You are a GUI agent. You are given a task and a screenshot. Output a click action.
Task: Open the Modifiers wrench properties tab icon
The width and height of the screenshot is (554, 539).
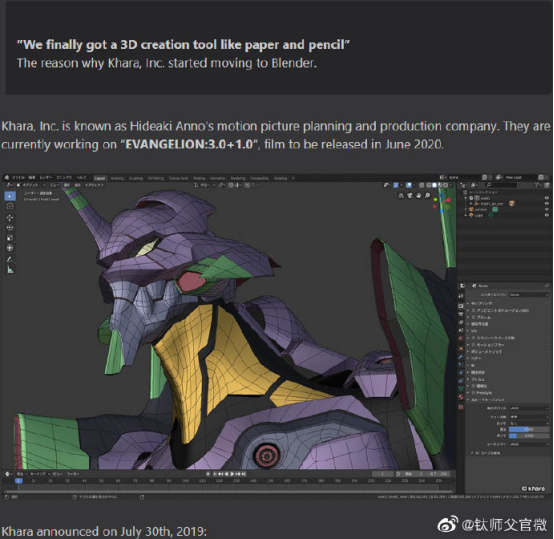pos(461,357)
